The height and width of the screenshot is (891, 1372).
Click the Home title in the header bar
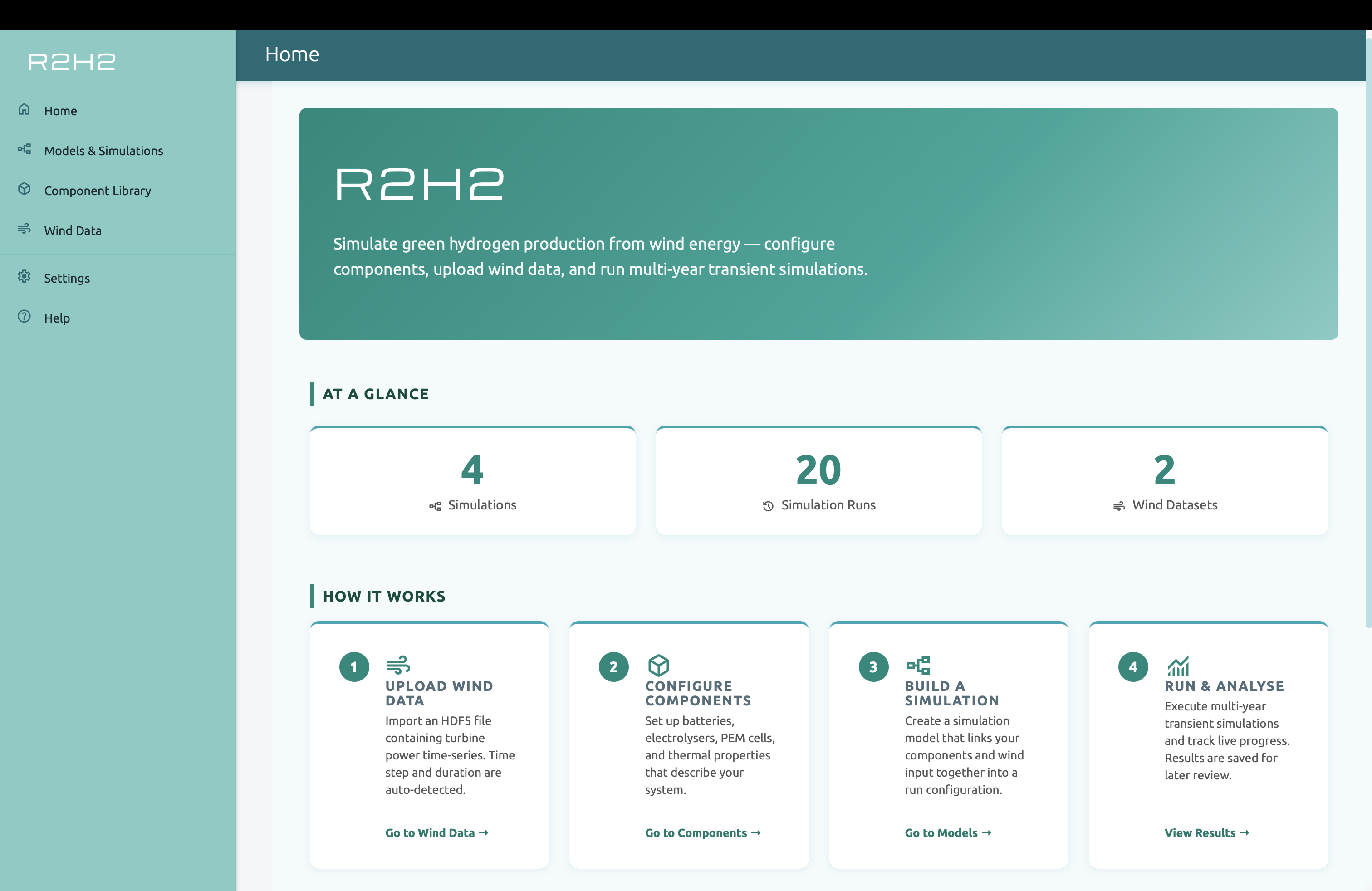coord(292,54)
